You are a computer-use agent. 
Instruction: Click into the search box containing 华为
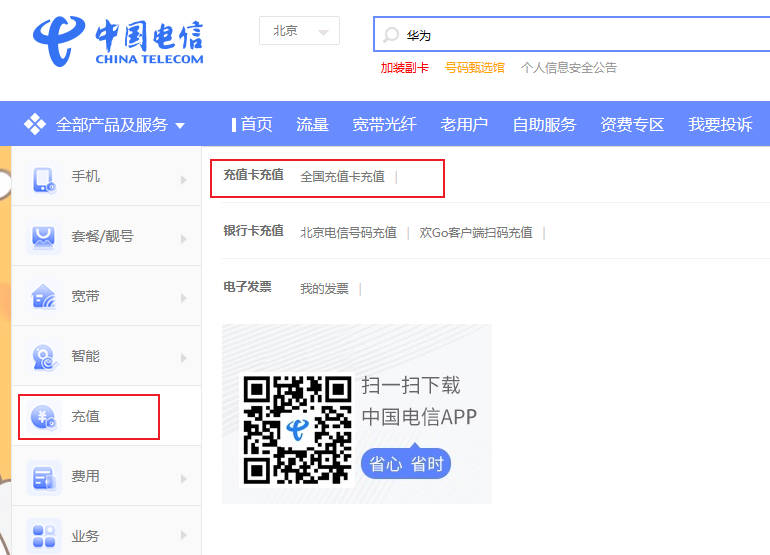(572, 34)
